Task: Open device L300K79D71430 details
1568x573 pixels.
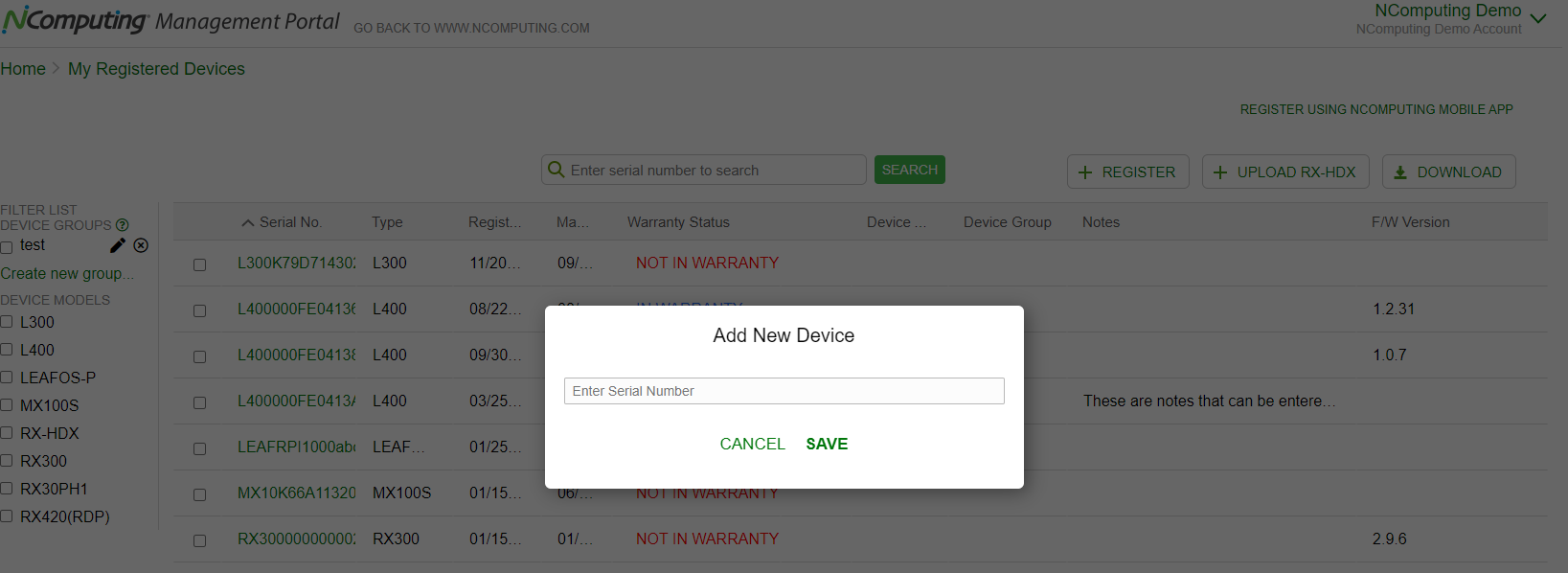Action: click(x=296, y=263)
